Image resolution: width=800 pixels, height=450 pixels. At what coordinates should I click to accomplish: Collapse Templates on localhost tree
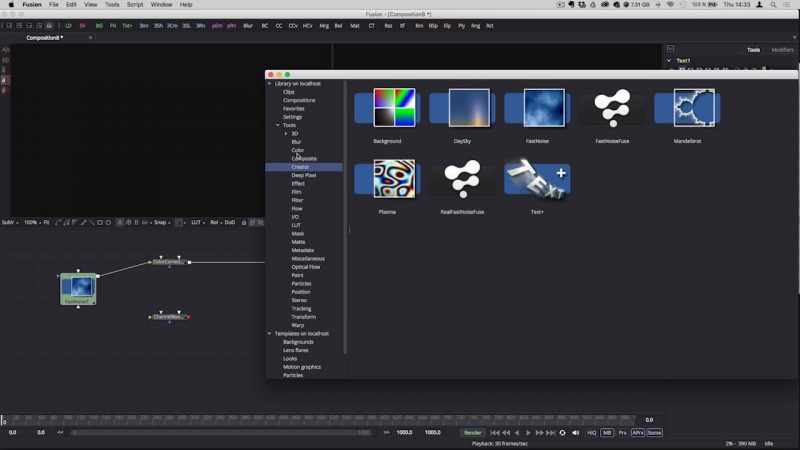point(270,334)
